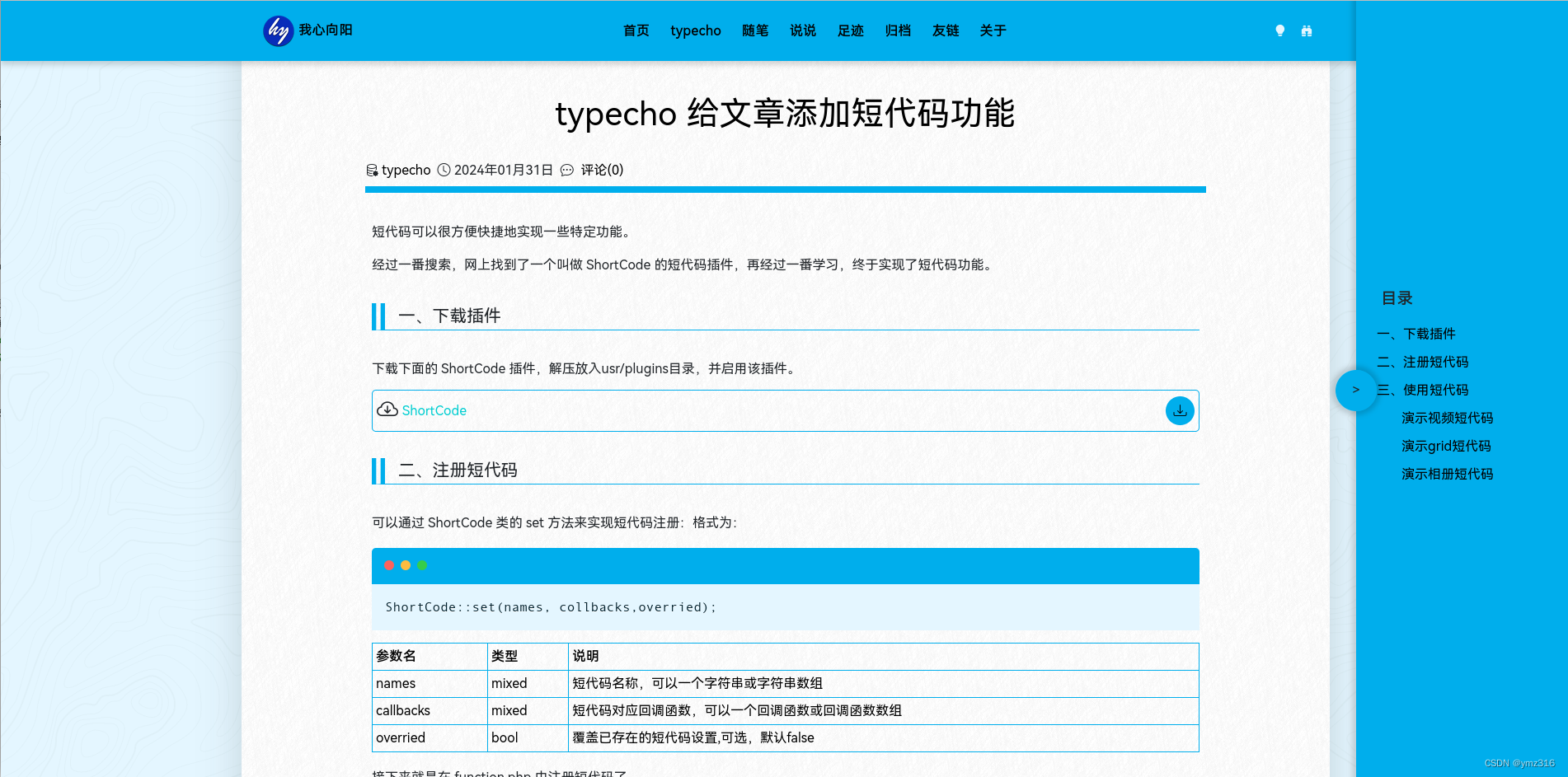Click the 我心向阳 site title
The image size is (1568, 777).
click(326, 30)
